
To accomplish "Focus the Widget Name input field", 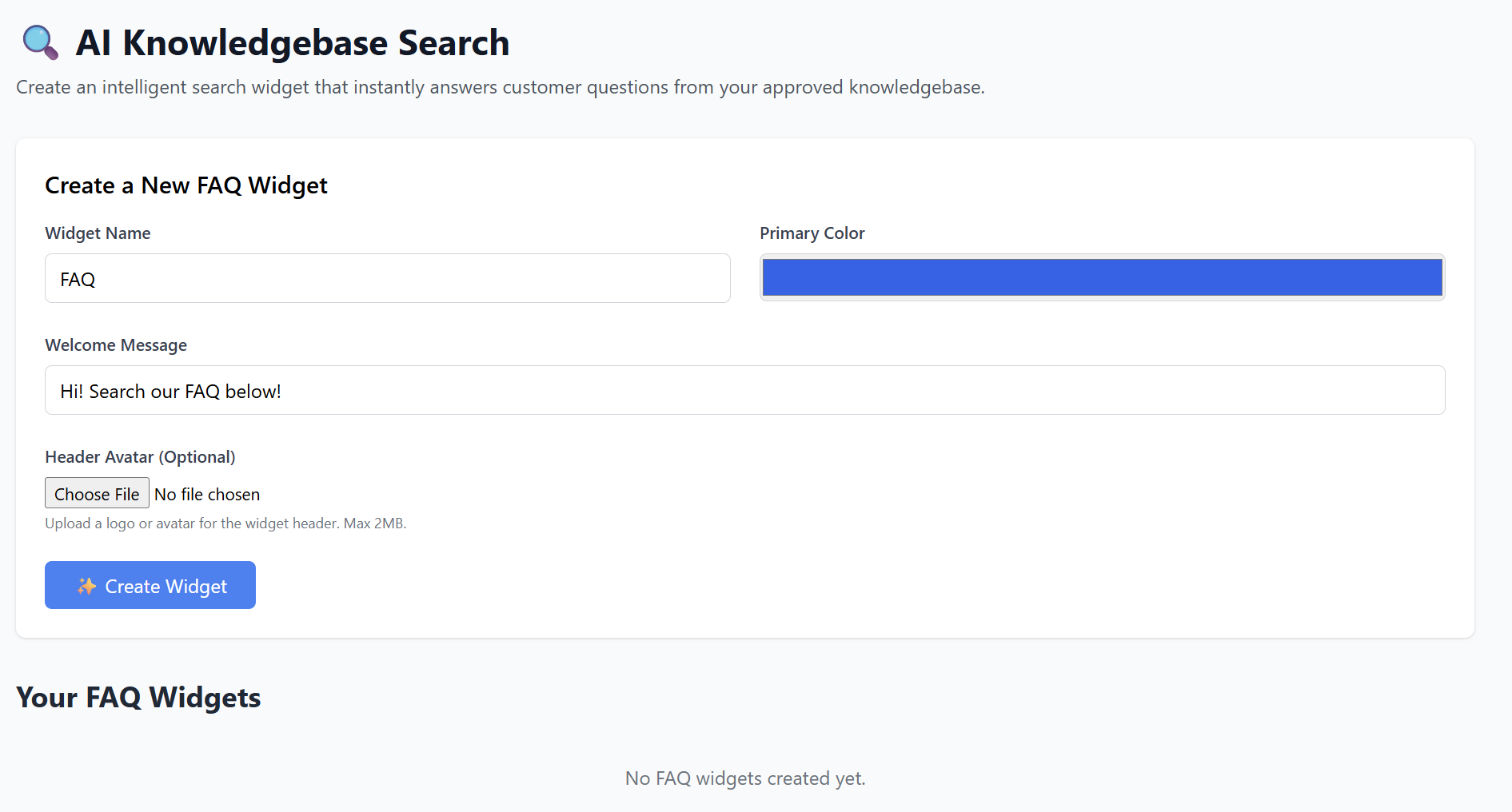I will coord(387,278).
